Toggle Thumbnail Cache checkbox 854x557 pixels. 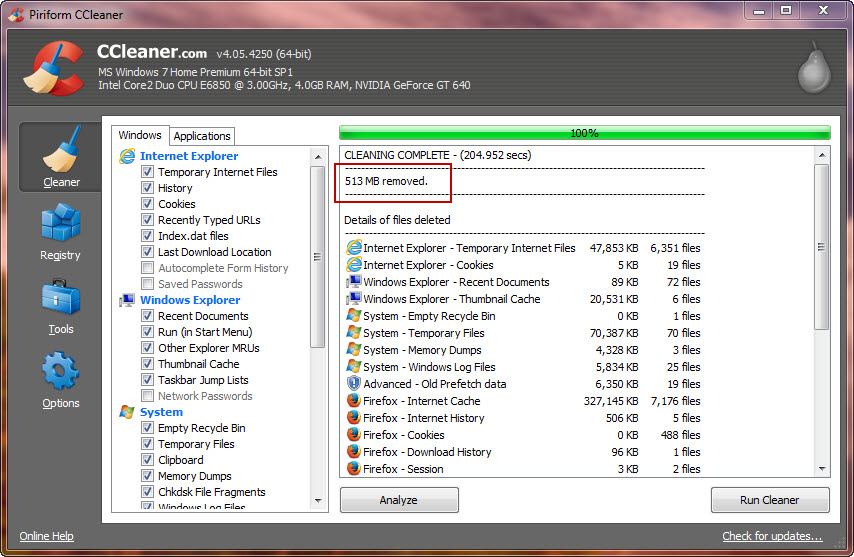coord(147,363)
